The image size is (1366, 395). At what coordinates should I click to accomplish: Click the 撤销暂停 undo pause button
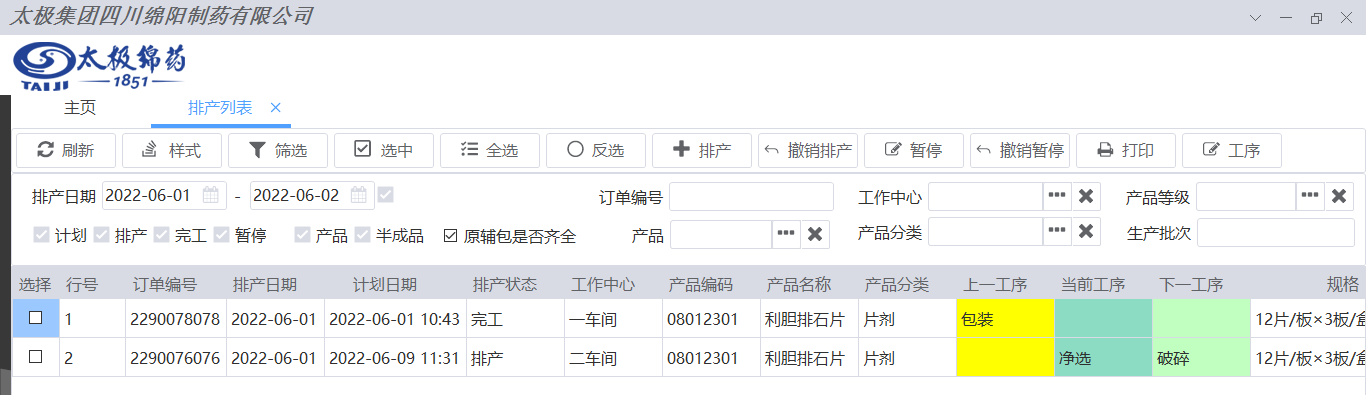pos(1020,151)
